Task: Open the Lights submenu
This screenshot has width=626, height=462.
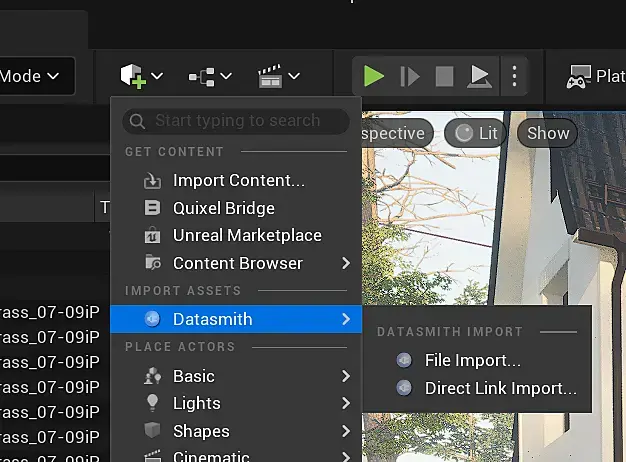Action: point(236,403)
